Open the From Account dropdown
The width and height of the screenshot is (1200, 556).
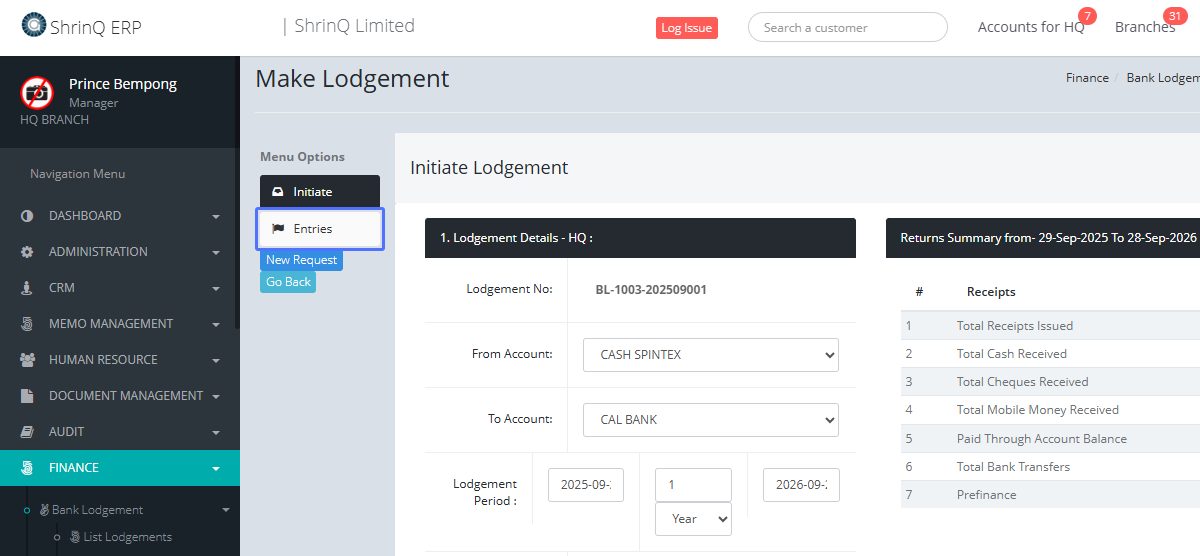click(x=710, y=355)
